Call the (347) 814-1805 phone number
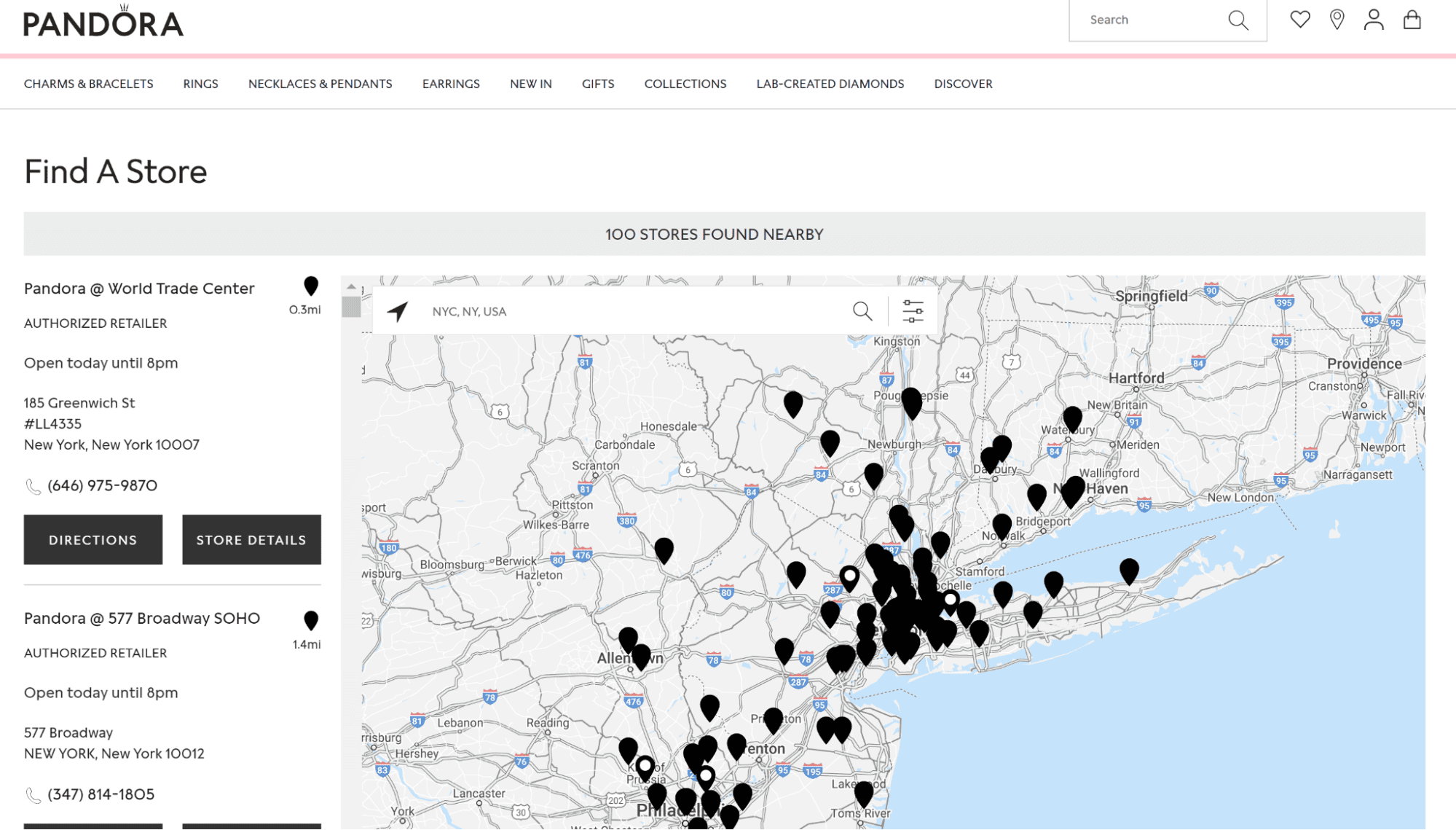 [101, 794]
